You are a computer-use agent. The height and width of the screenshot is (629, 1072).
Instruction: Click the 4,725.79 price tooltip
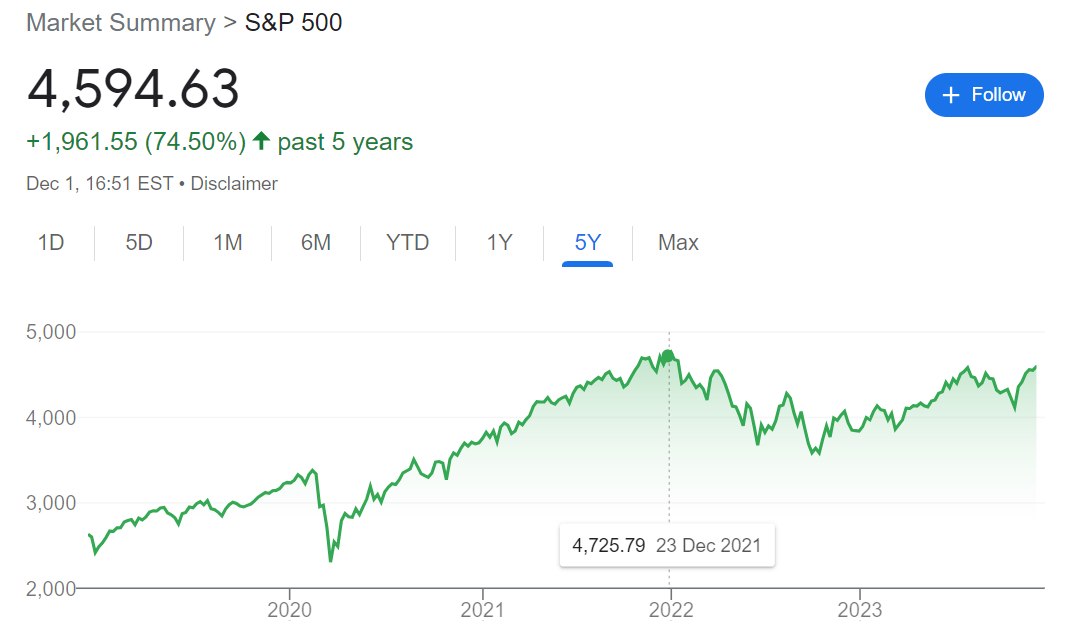pyautogui.click(x=667, y=546)
